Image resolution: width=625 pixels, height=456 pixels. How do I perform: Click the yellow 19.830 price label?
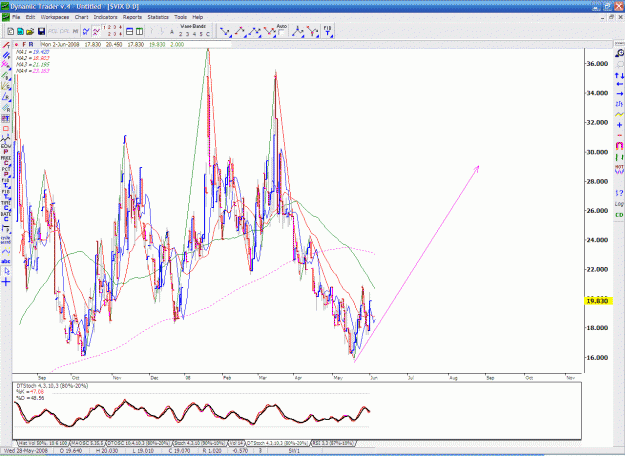pyautogui.click(x=598, y=301)
